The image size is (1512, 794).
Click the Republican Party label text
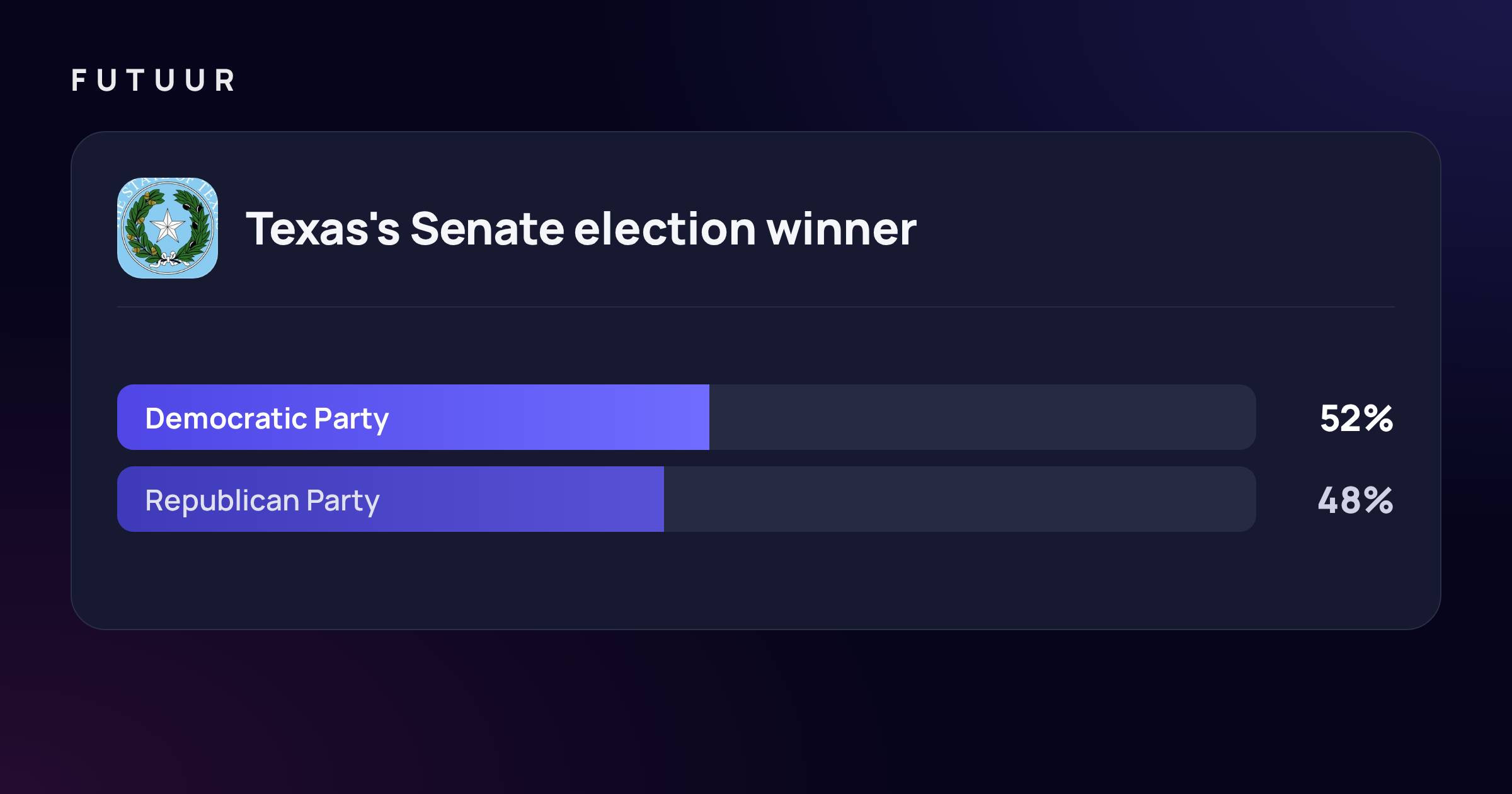262,501
